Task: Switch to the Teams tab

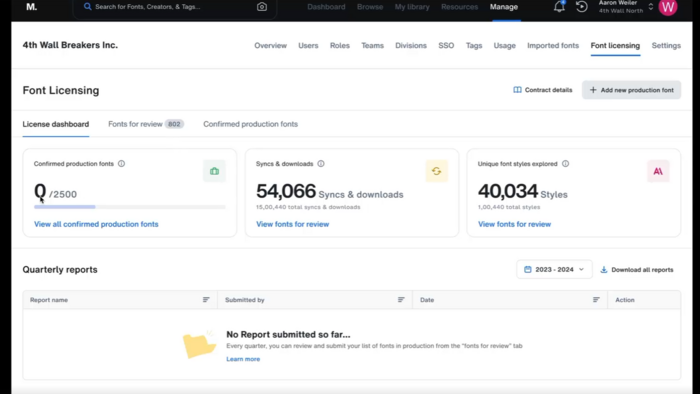Action: point(372,46)
